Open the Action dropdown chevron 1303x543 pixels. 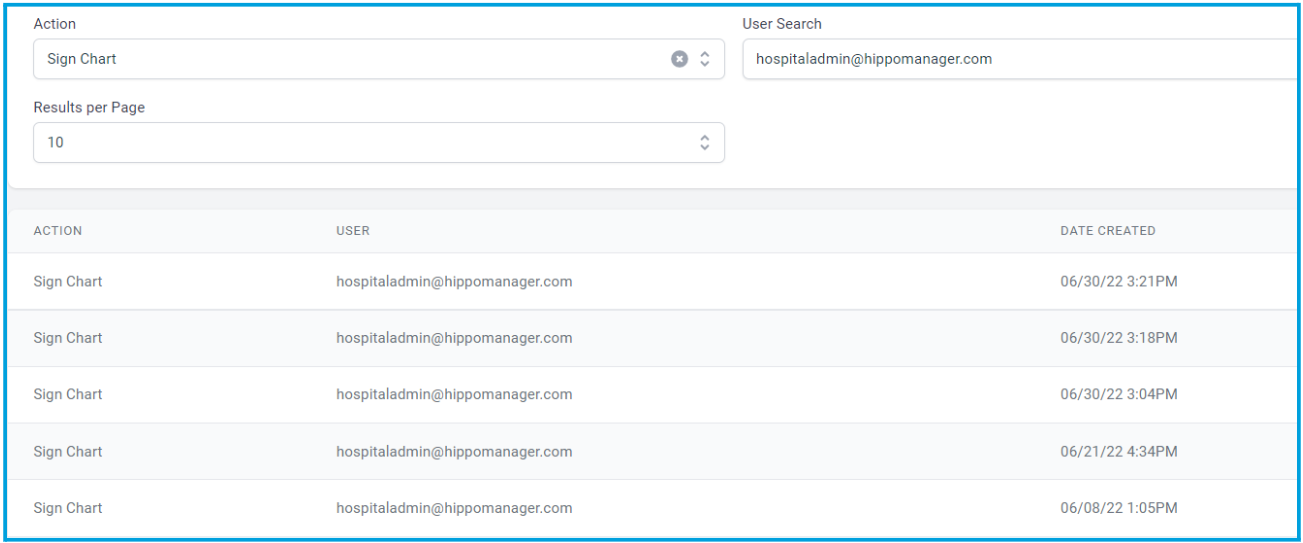pyautogui.click(x=704, y=59)
